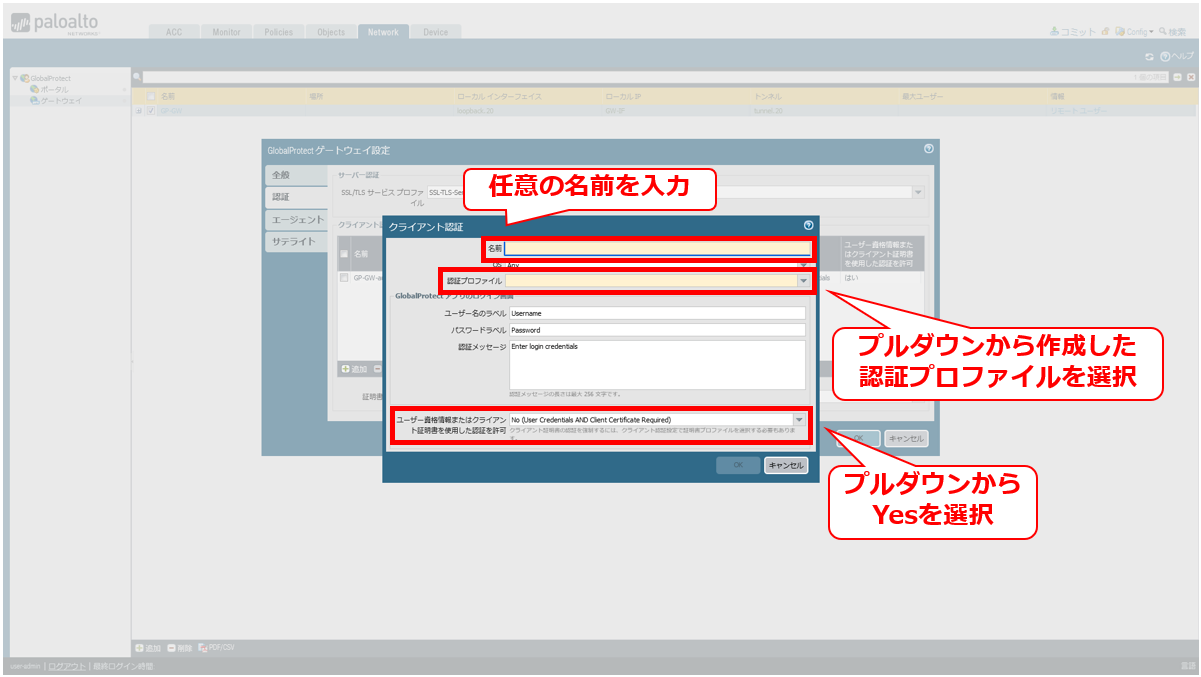Select ポータル in GlobalProtect tree
The width and height of the screenshot is (1201, 677).
click(55, 89)
